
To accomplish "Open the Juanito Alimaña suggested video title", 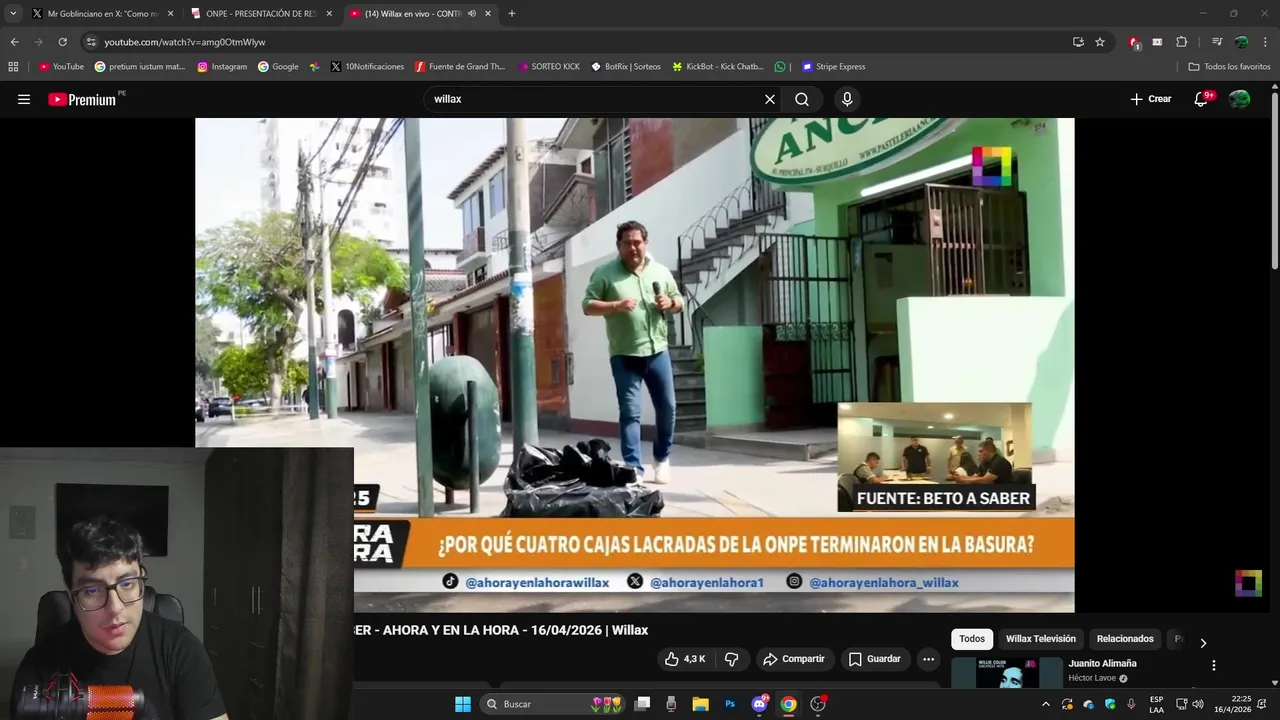I will [x=1102, y=664].
